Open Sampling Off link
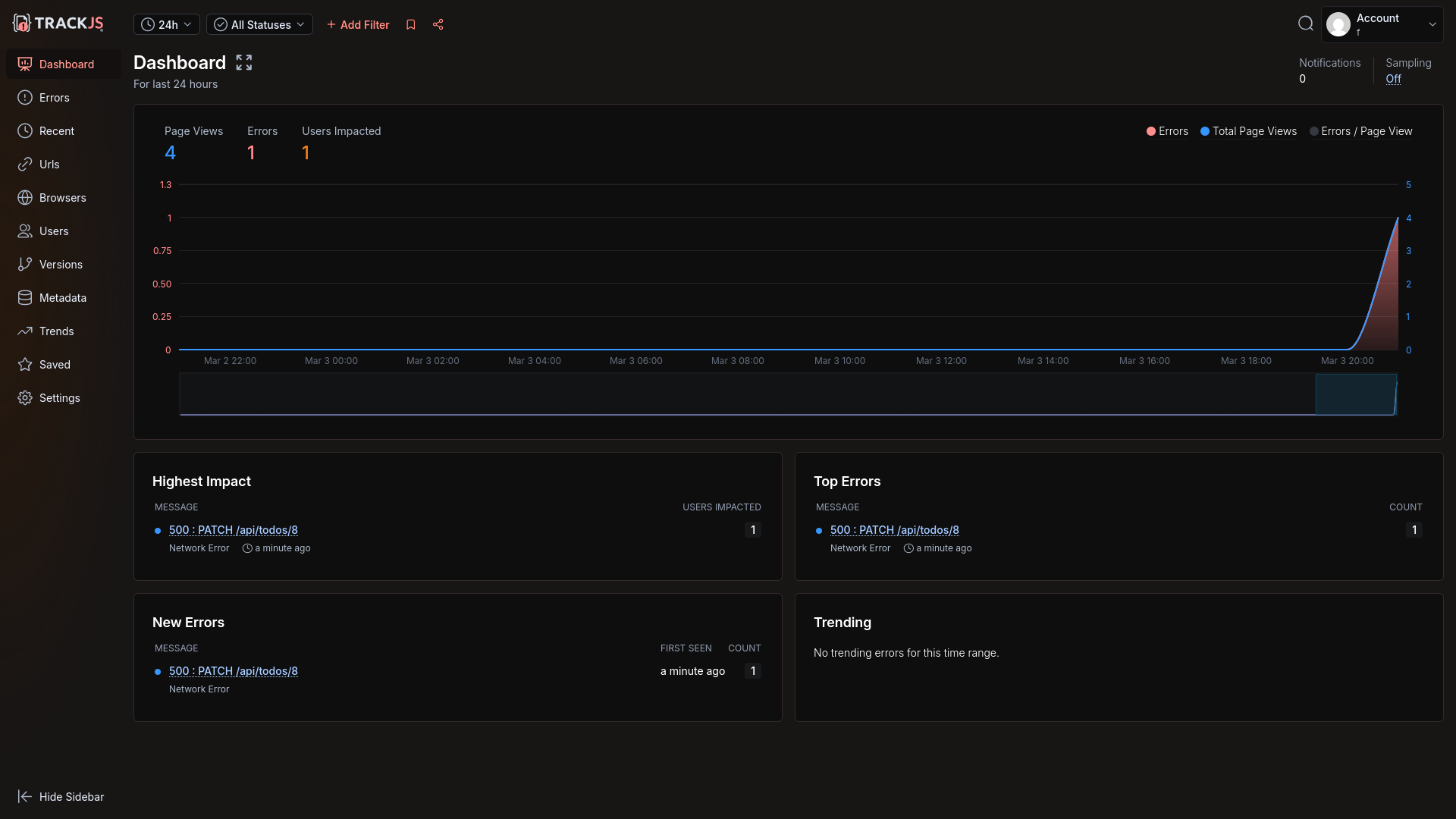Image resolution: width=1456 pixels, height=819 pixels. coord(1393,79)
